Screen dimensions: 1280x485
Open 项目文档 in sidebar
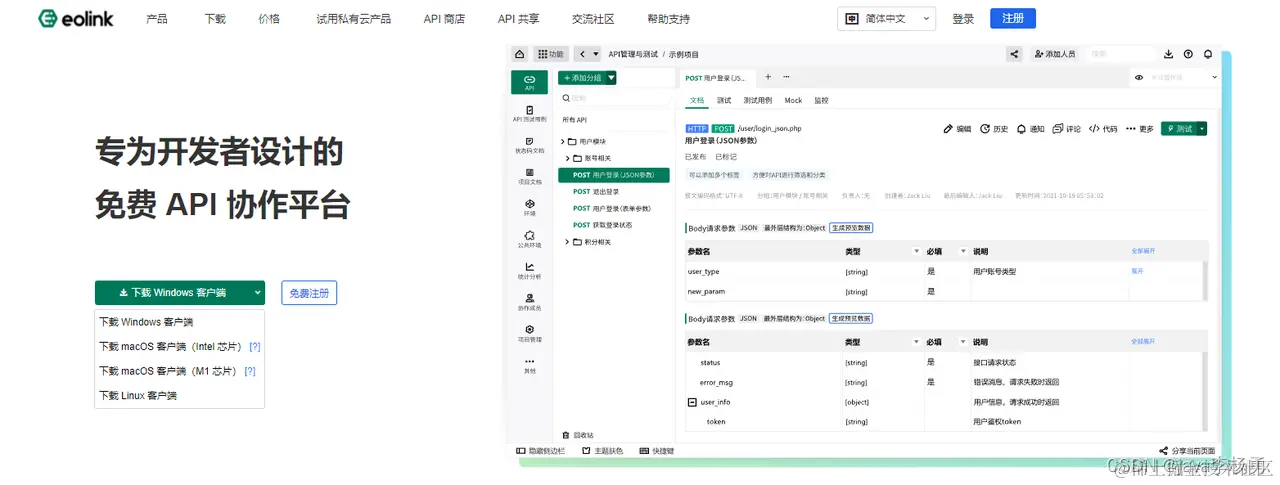pos(529,176)
